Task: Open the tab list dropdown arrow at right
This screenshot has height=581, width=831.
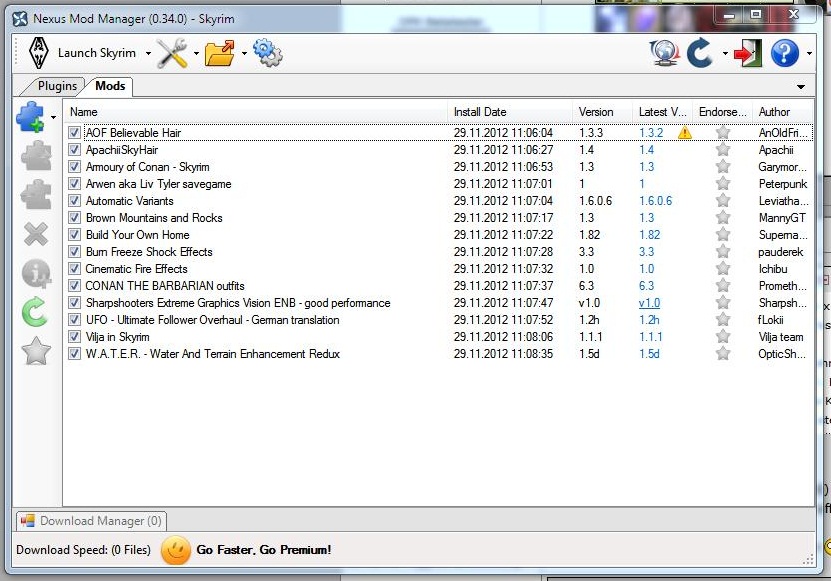Action: click(801, 87)
